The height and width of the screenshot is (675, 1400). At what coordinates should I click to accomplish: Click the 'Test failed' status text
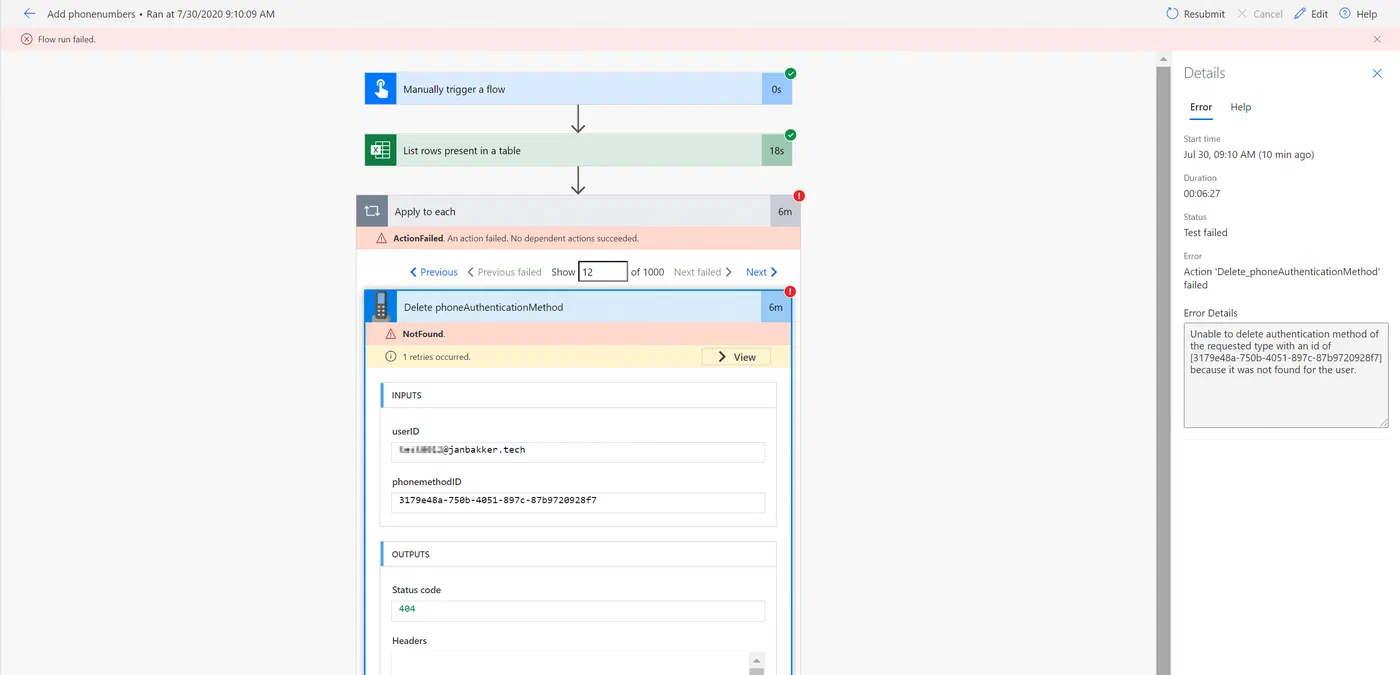pyautogui.click(x=1205, y=233)
